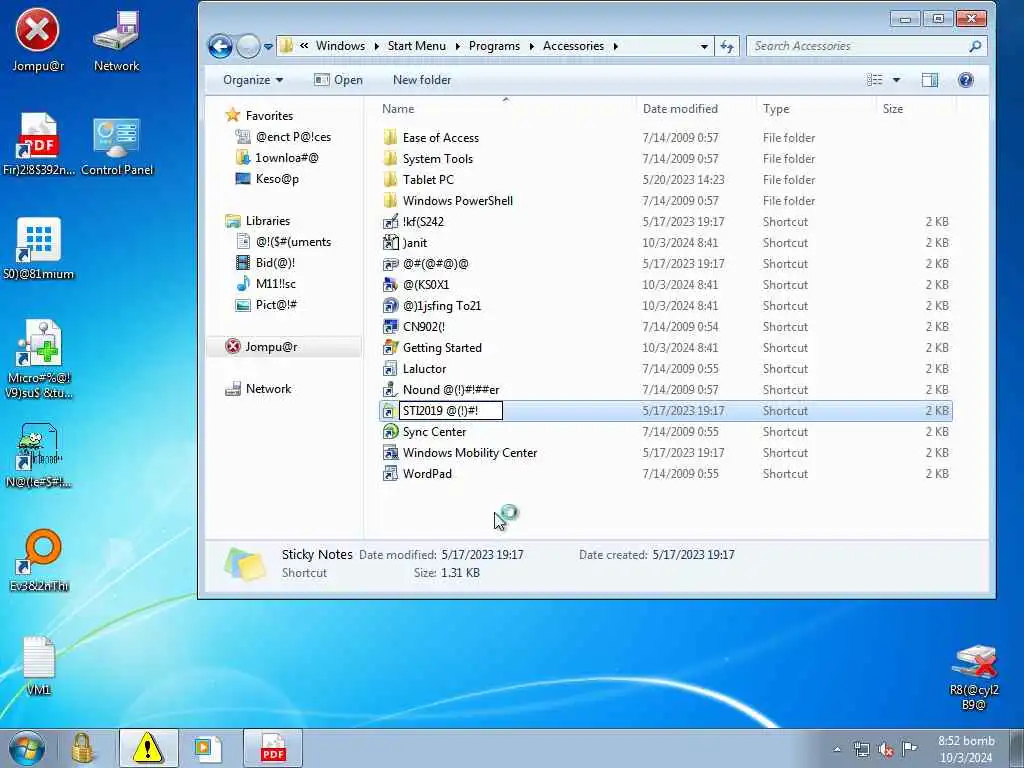Go back using the Explorer back arrow
The height and width of the screenshot is (768, 1024).
coord(220,46)
